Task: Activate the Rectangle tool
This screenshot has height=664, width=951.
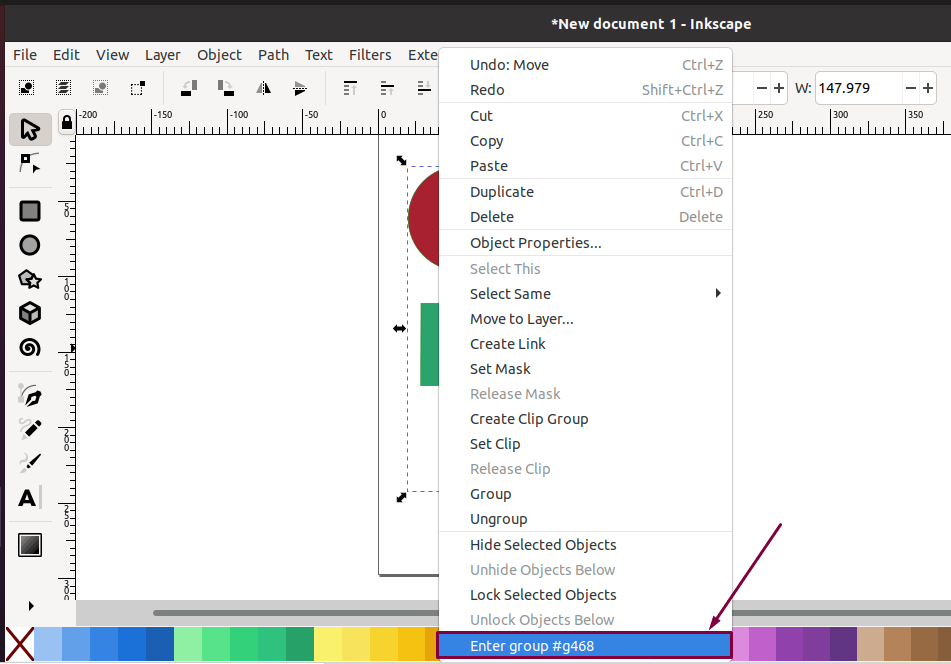Action: (29, 211)
